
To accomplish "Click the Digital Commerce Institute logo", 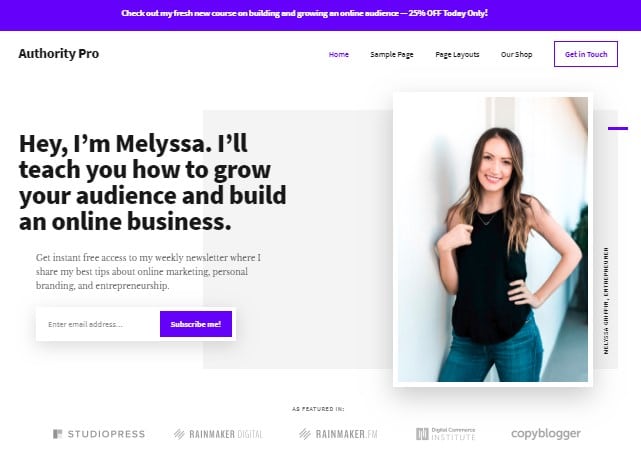I will pos(446,433).
